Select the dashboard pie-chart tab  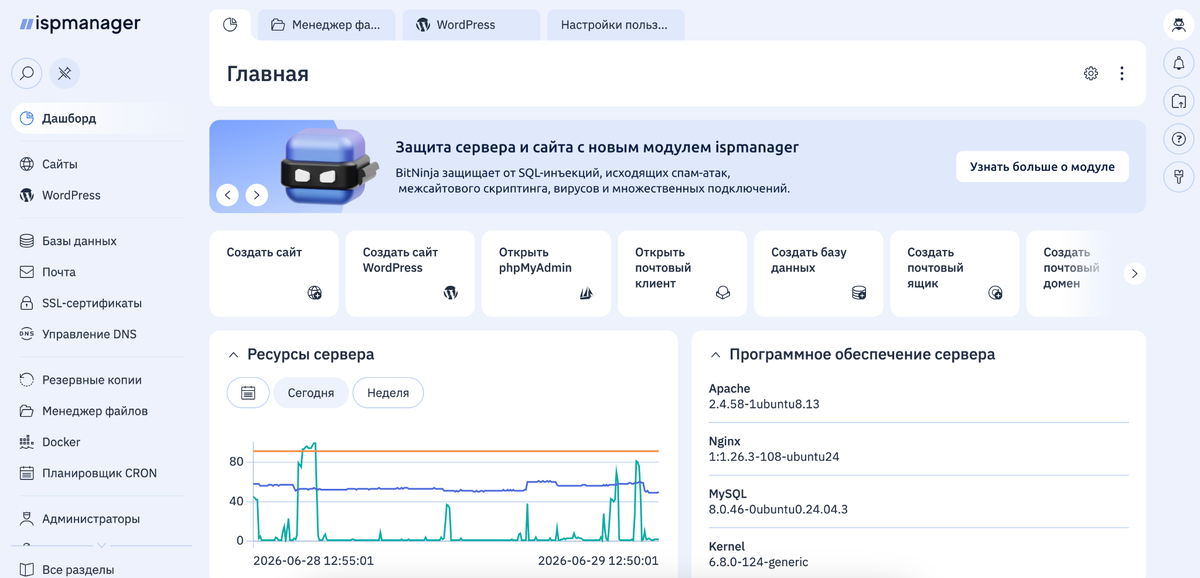pyautogui.click(x=230, y=25)
